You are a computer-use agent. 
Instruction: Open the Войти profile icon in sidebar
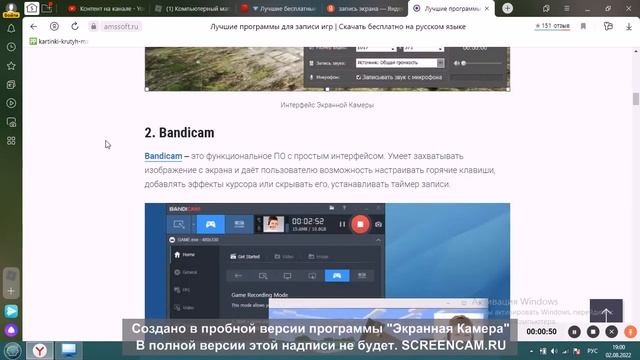(x=11, y=10)
